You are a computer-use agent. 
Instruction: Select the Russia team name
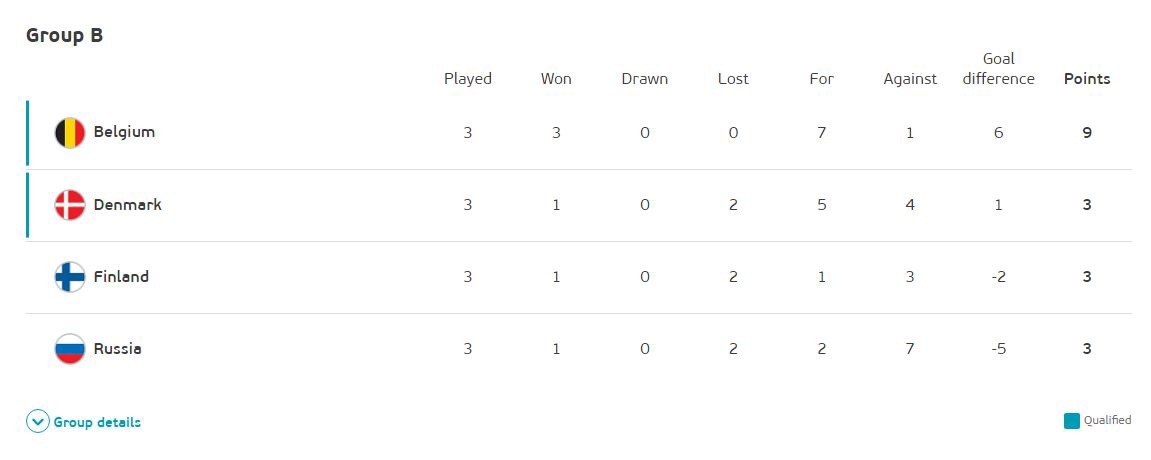tap(117, 349)
